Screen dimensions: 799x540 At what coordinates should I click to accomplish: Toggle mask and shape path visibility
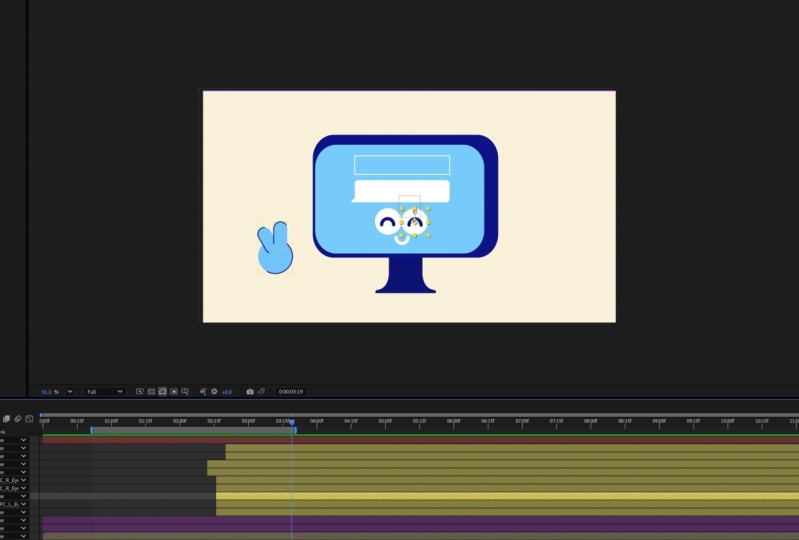click(x=162, y=392)
